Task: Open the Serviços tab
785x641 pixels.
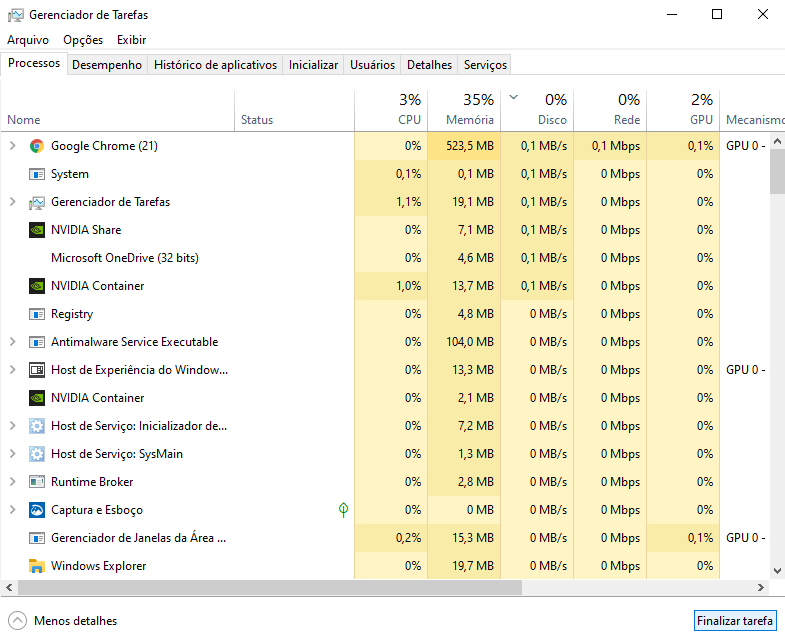Action: [x=485, y=65]
